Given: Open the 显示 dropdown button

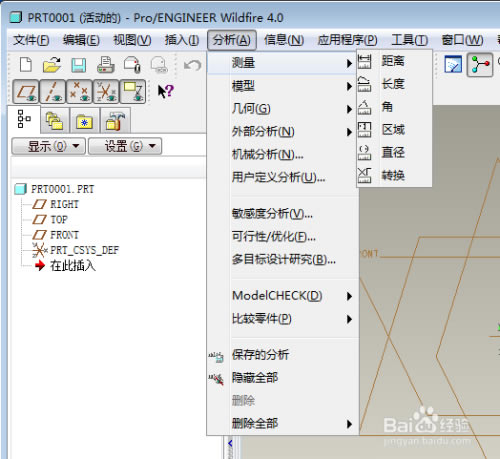Looking at the screenshot, I should pyautogui.click(x=49, y=146).
